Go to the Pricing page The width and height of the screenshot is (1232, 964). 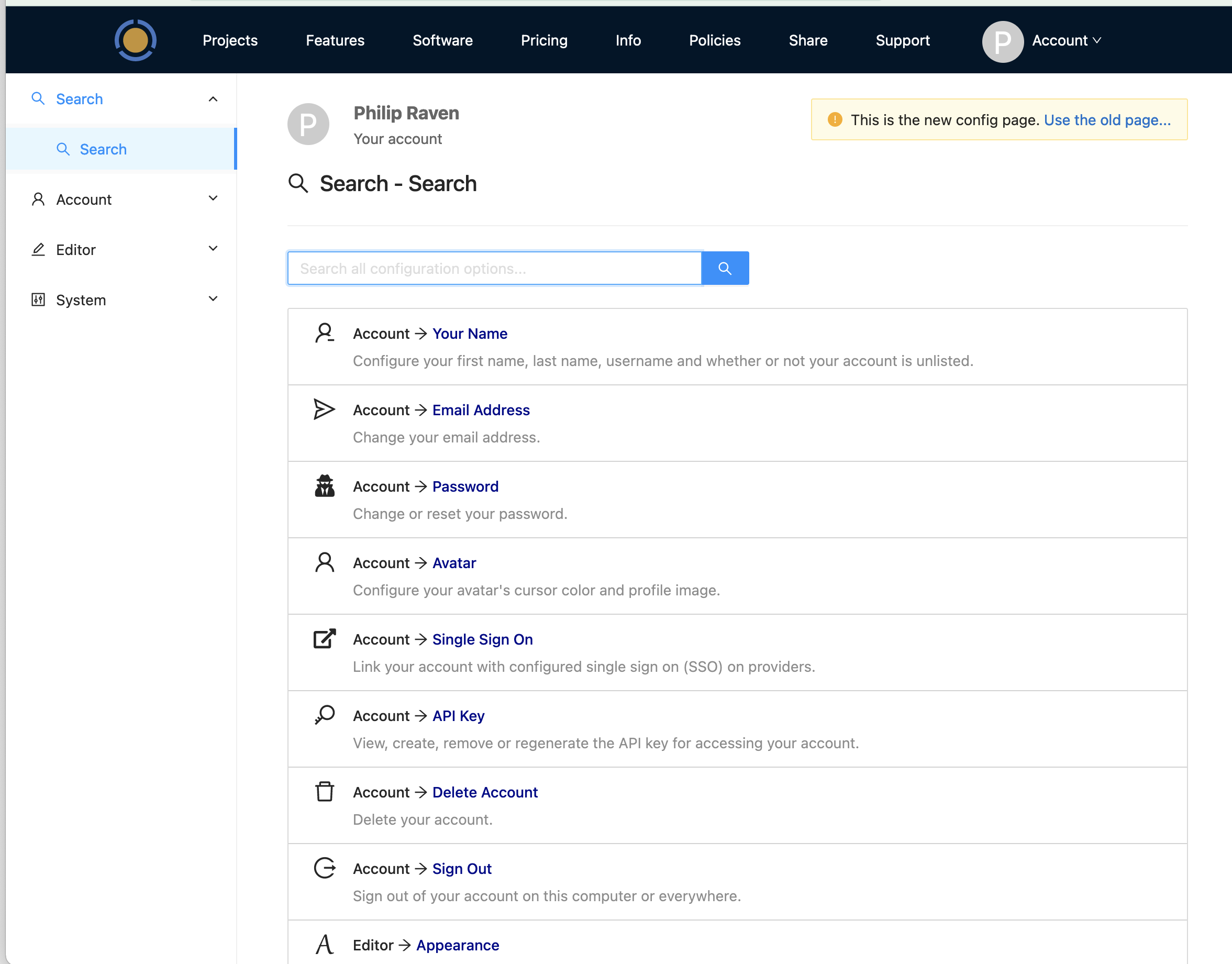point(543,40)
